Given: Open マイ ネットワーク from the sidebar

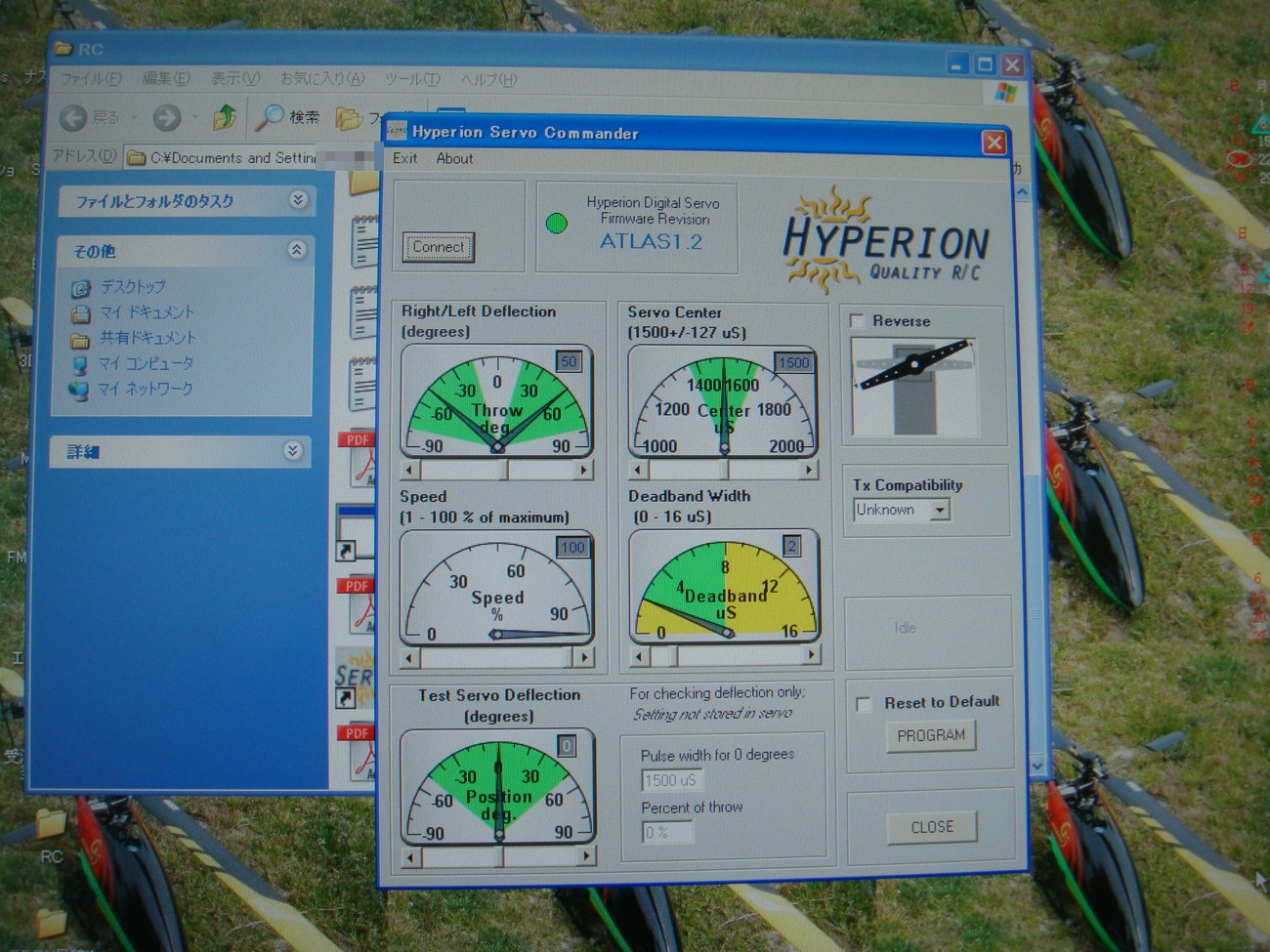Looking at the screenshot, I should click(x=132, y=389).
